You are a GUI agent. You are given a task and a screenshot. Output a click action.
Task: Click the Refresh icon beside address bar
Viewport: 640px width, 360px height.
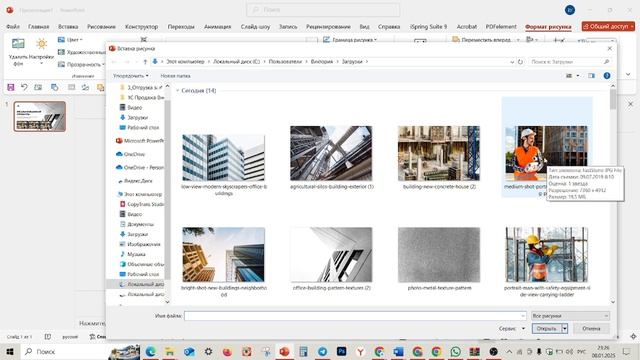pyautogui.click(x=520, y=62)
